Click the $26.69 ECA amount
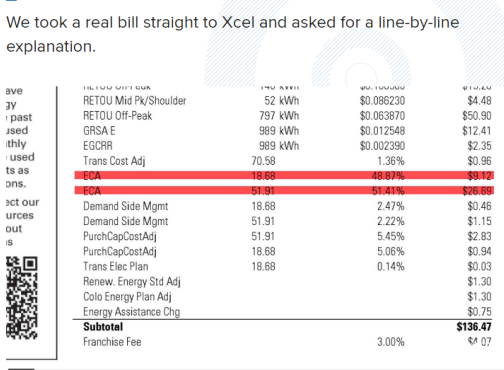The height and width of the screenshot is (370, 504). coord(477,191)
